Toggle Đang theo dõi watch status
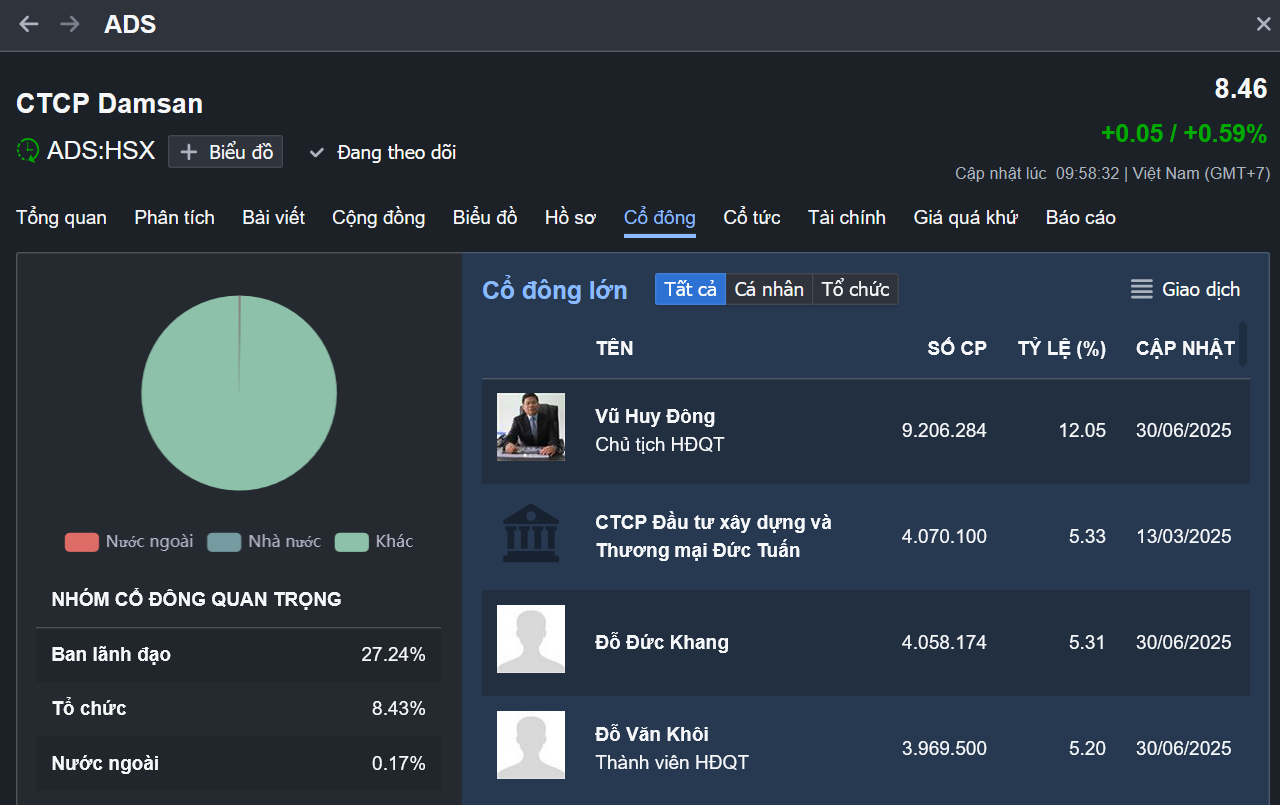The image size is (1280, 805). coord(383,152)
